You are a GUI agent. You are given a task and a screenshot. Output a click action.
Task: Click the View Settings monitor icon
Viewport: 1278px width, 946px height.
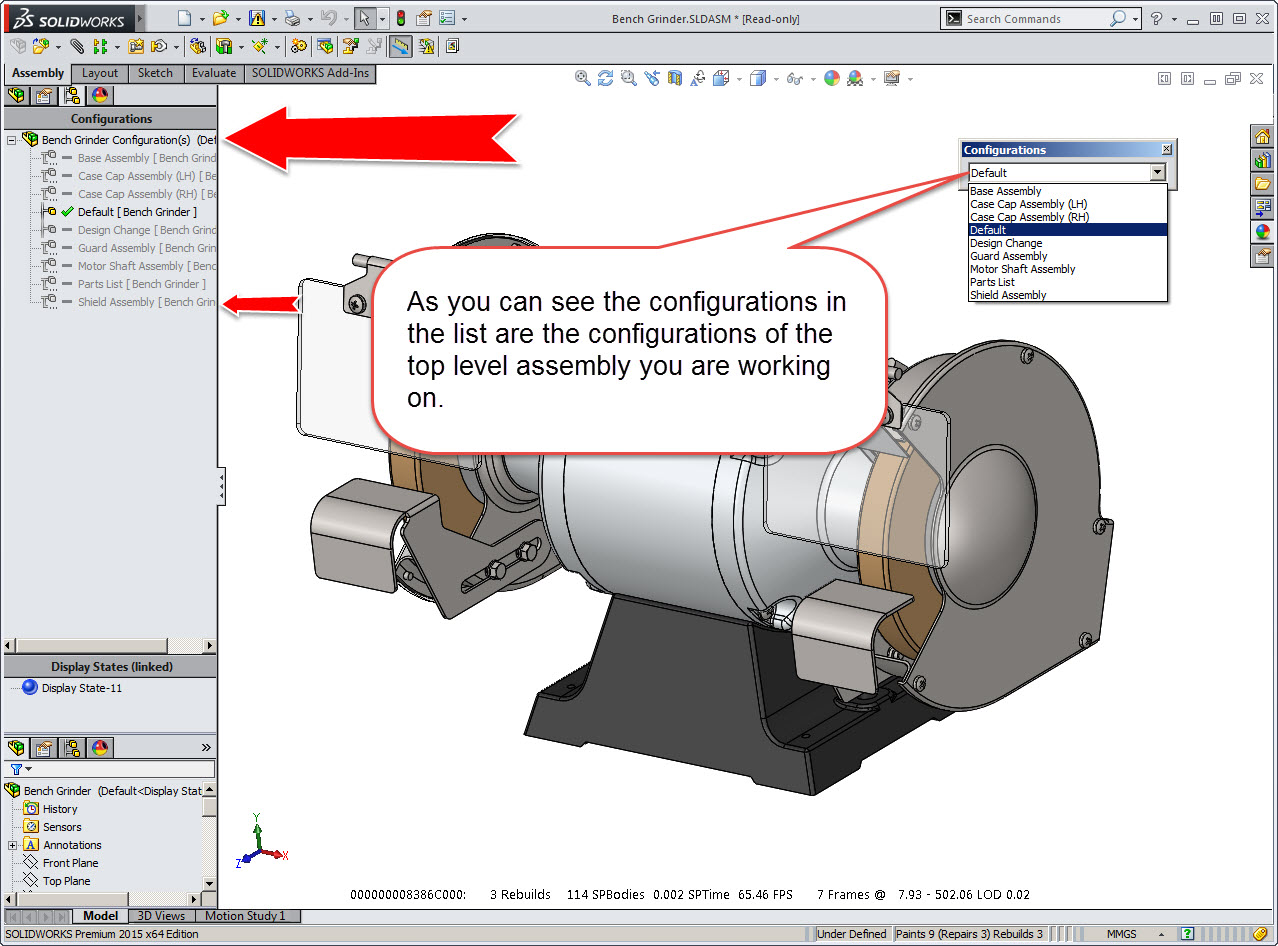[x=892, y=78]
